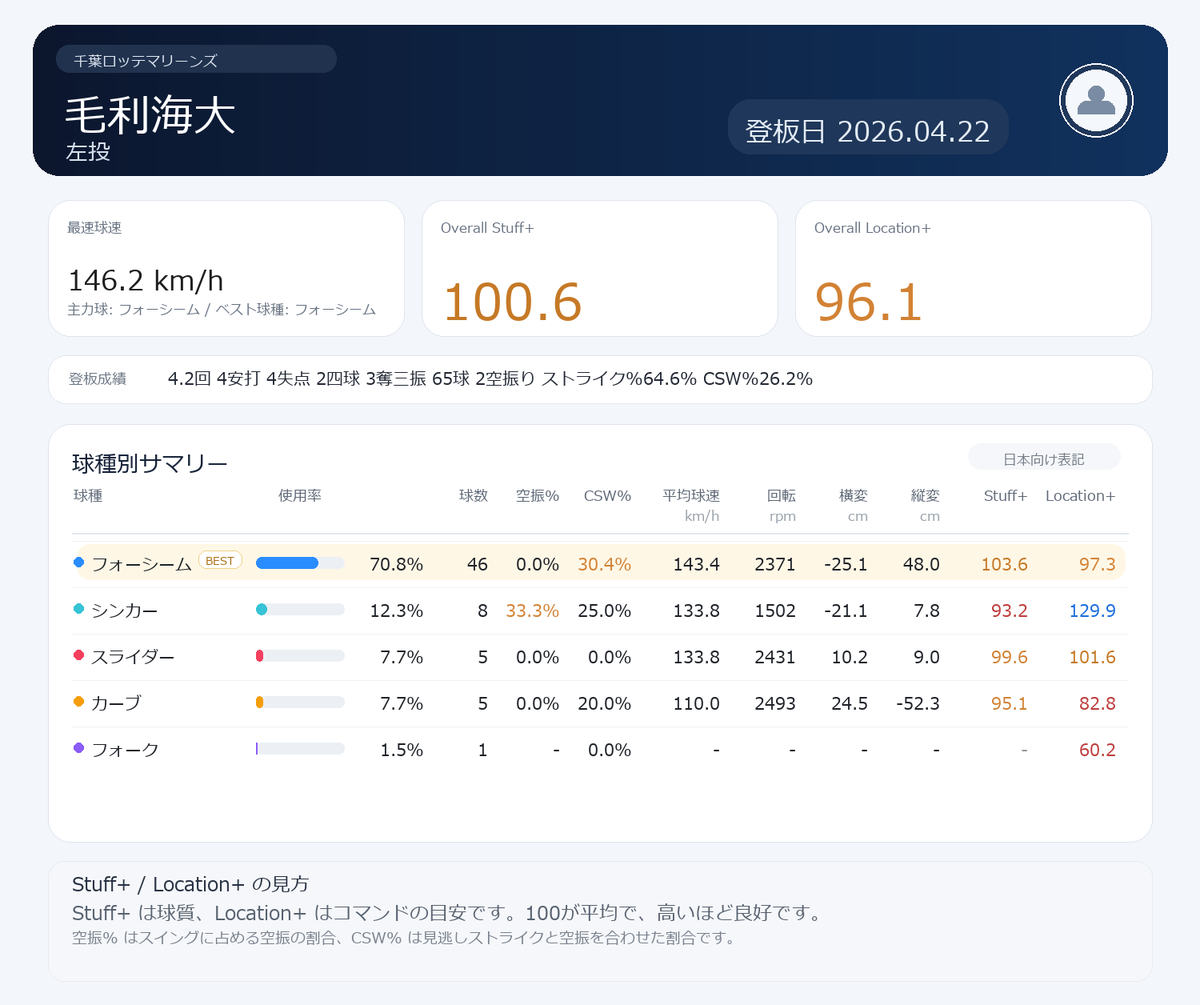
Task: Click the シンカー usage rate bar
Action: pos(300,609)
